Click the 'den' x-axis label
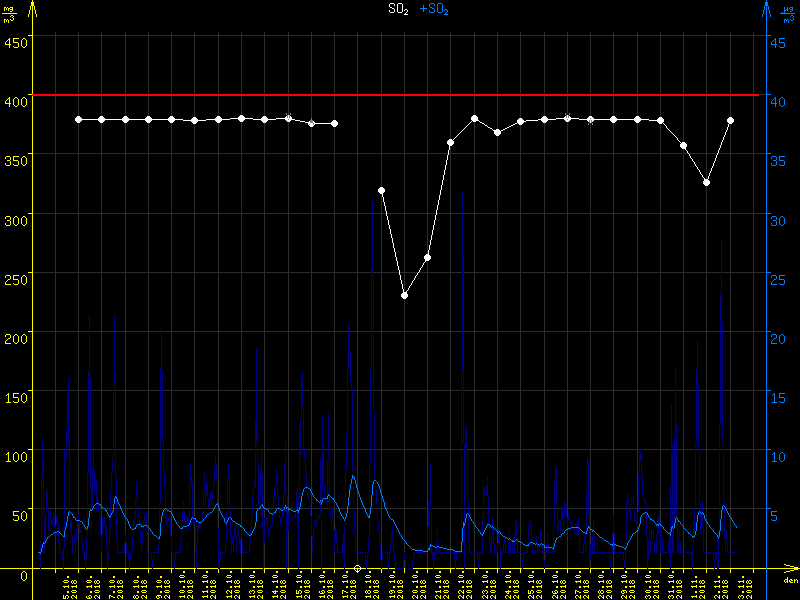 click(790, 580)
